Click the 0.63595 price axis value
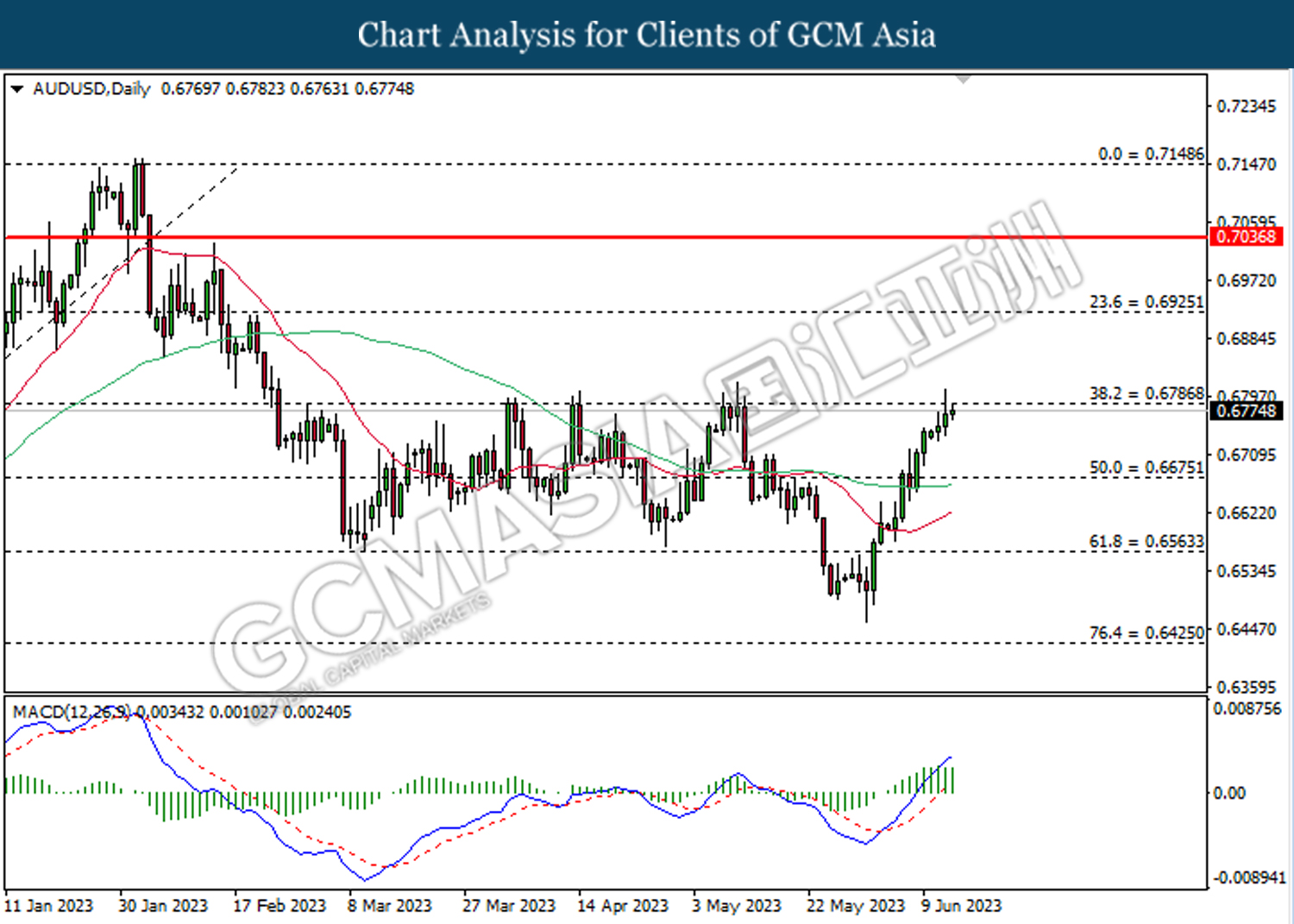Viewport: 1294px width, 924px height. click(x=1246, y=688)
